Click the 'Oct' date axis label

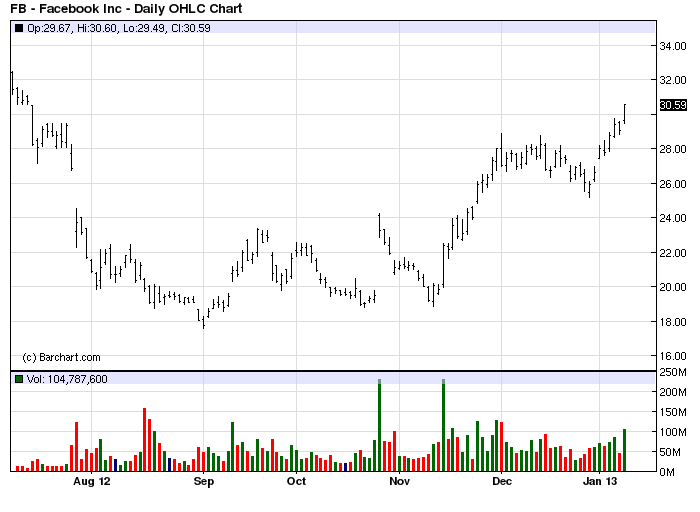296,481
